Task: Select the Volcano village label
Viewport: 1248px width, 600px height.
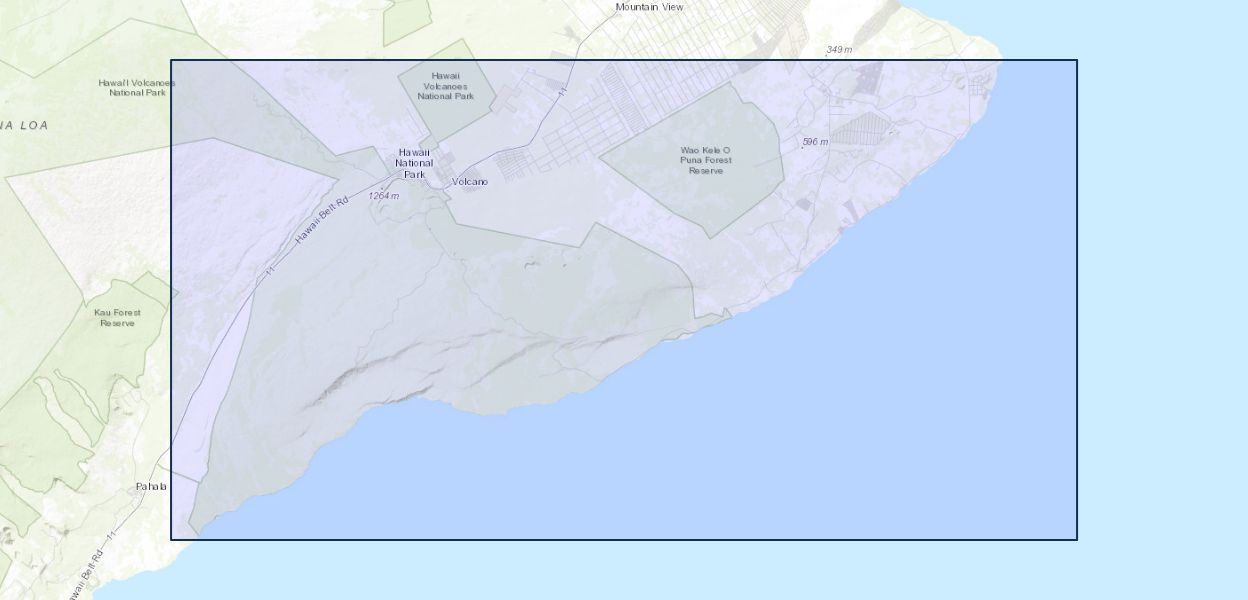Action: (x=469, y=182)
